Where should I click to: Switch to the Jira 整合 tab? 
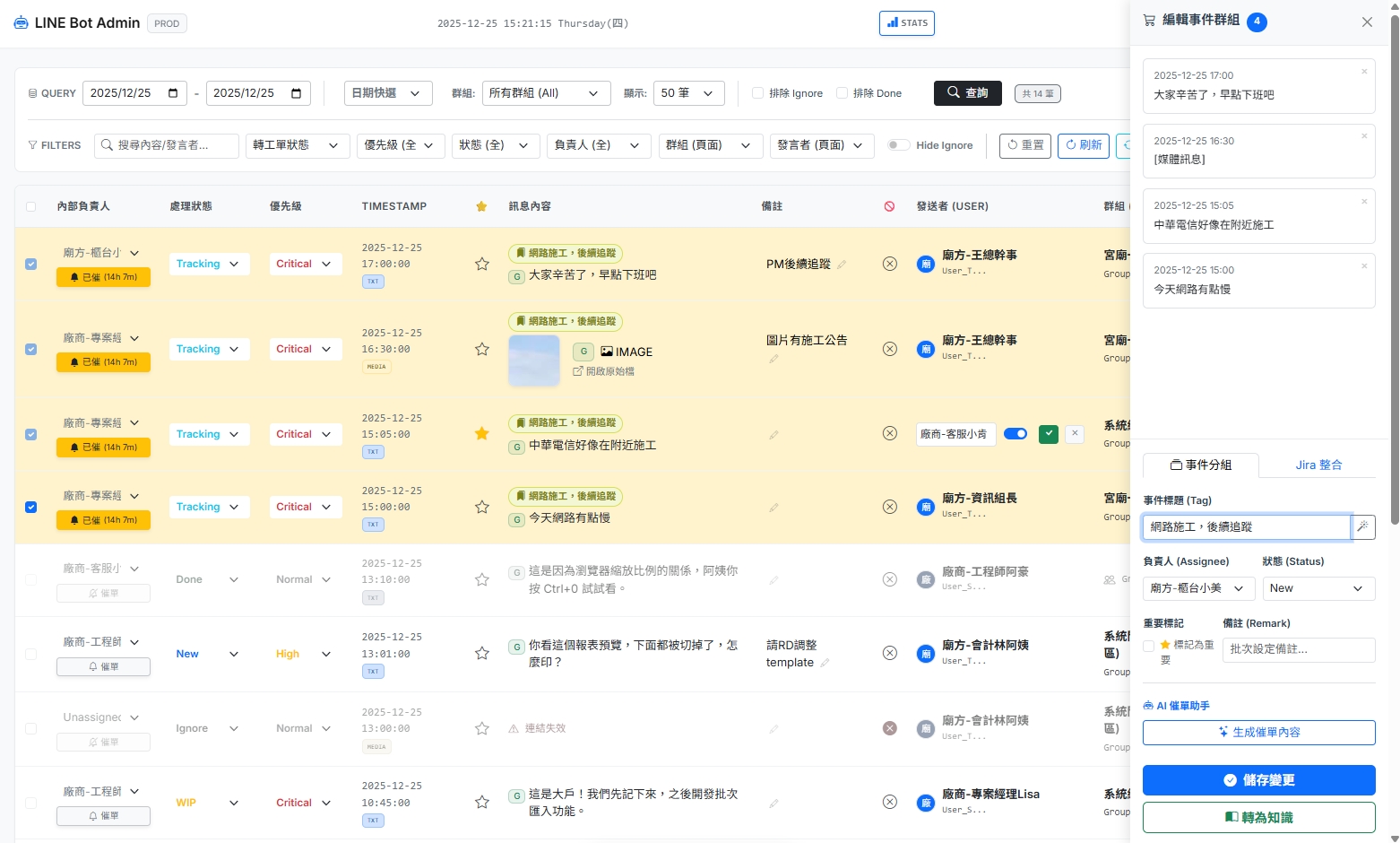[1318, 465]
